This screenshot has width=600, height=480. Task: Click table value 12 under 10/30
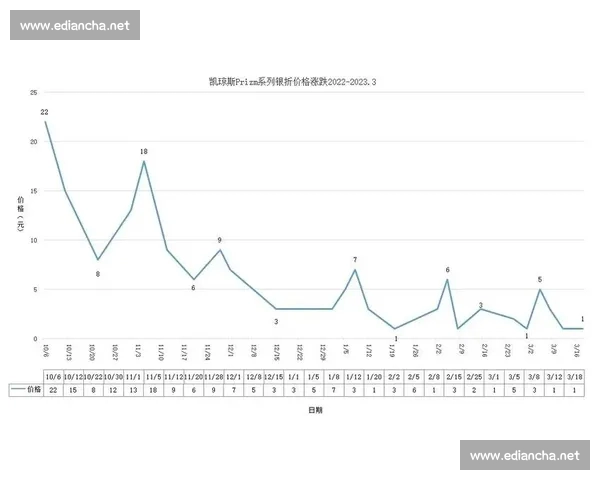pos(113,390)
